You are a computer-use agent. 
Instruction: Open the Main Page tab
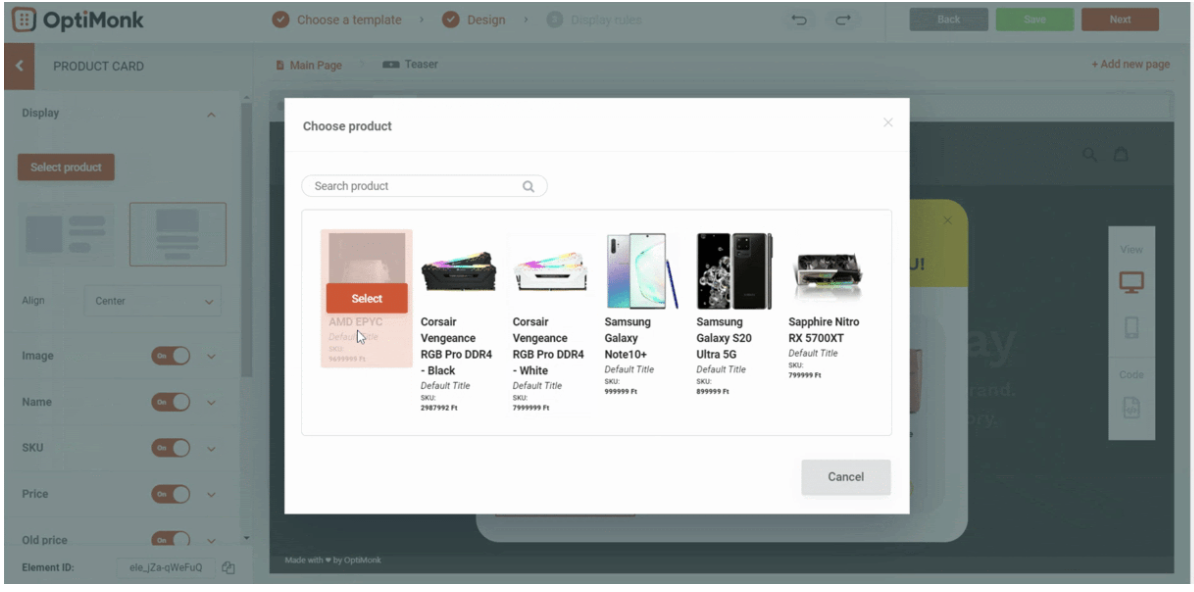[x=308, y=66]
